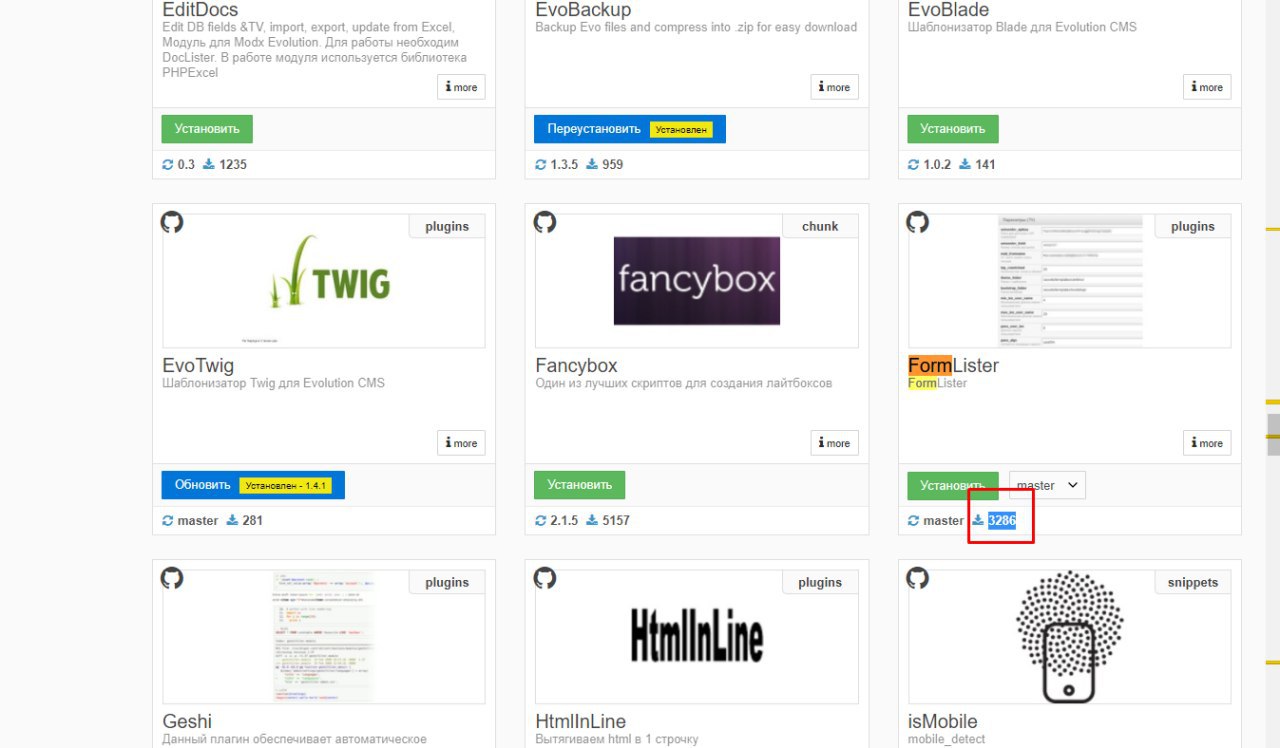The image size is (1280, 748).
Task: Open the Geshi code screenshot thumbnail
Action: [x=324, y=637]
